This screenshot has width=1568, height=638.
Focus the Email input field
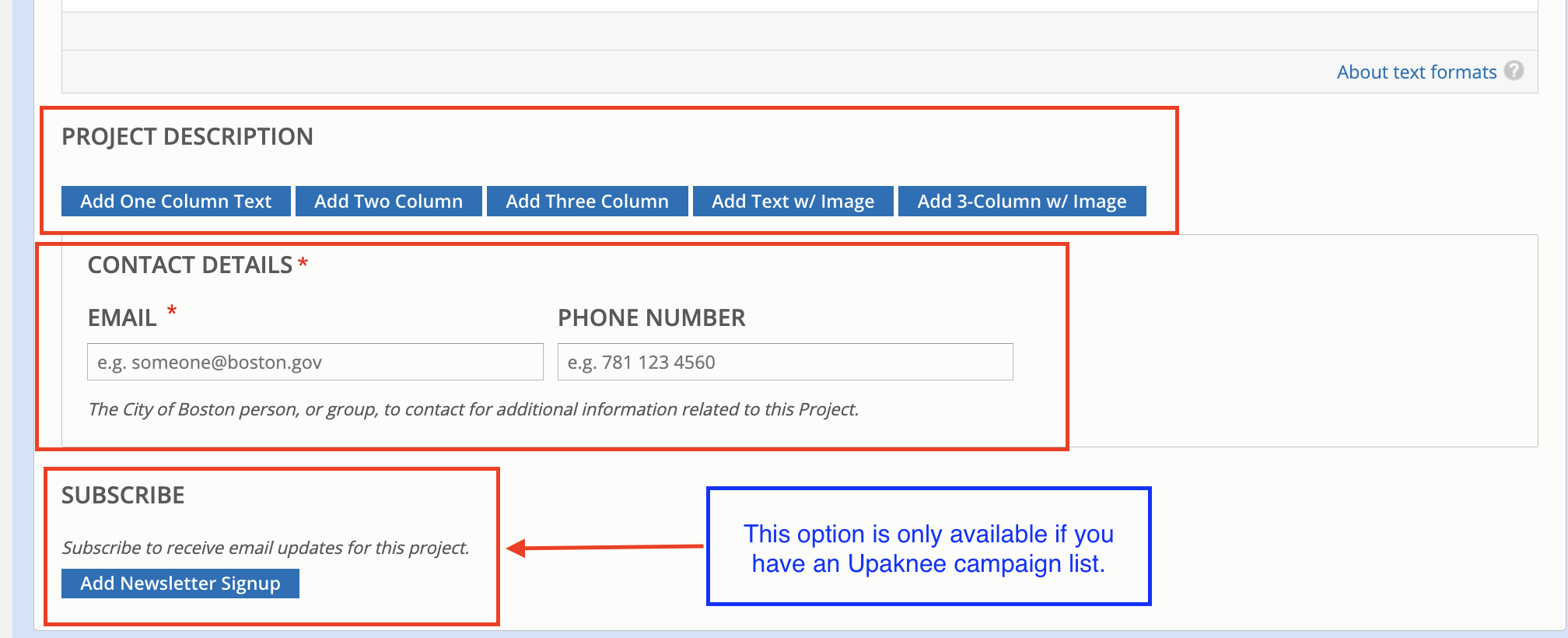315,362
